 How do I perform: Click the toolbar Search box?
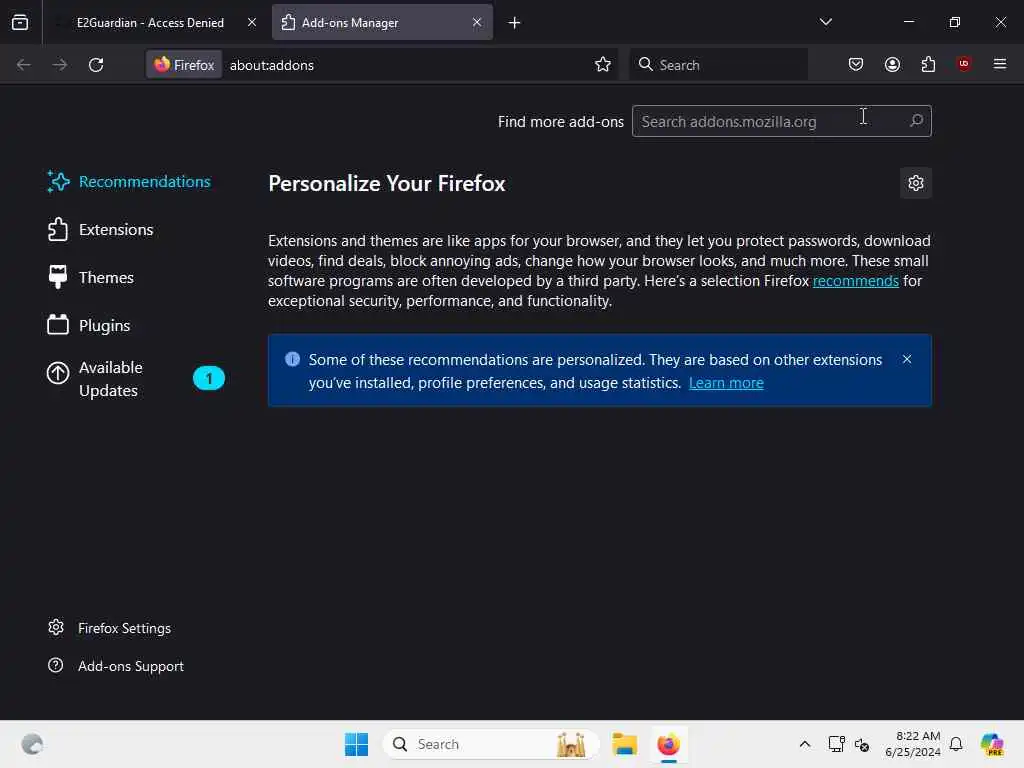point(718,65)
